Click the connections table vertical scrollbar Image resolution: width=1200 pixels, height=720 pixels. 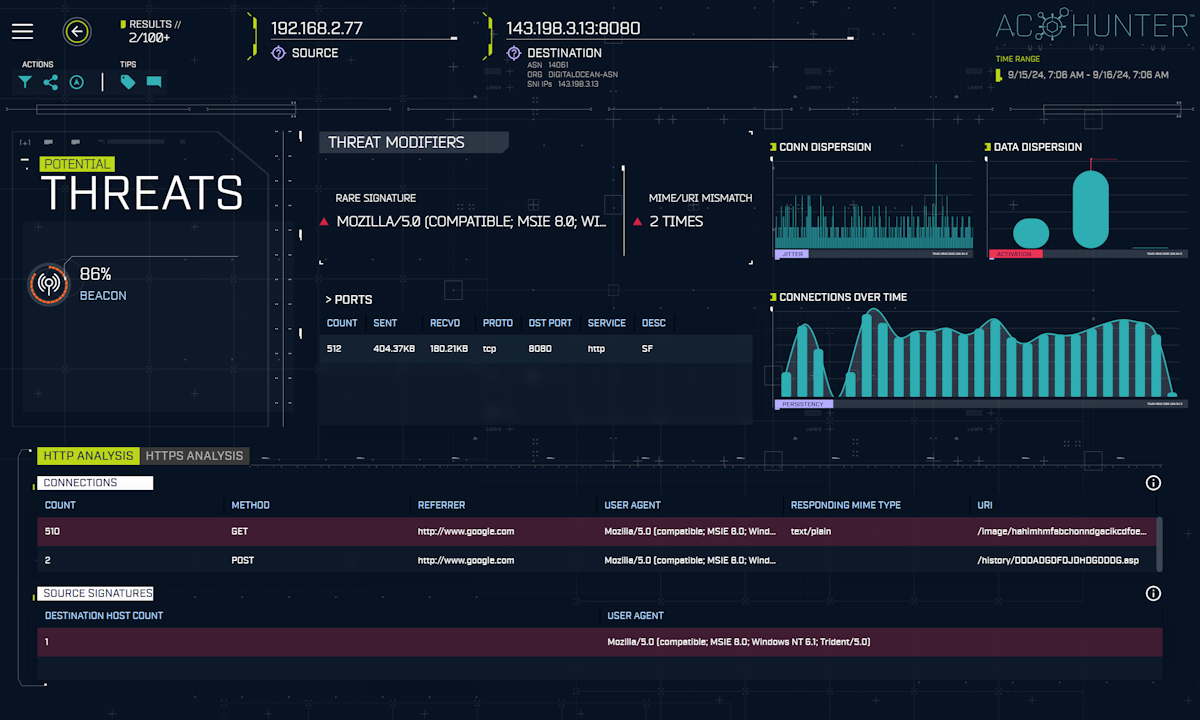point(1159,541)
